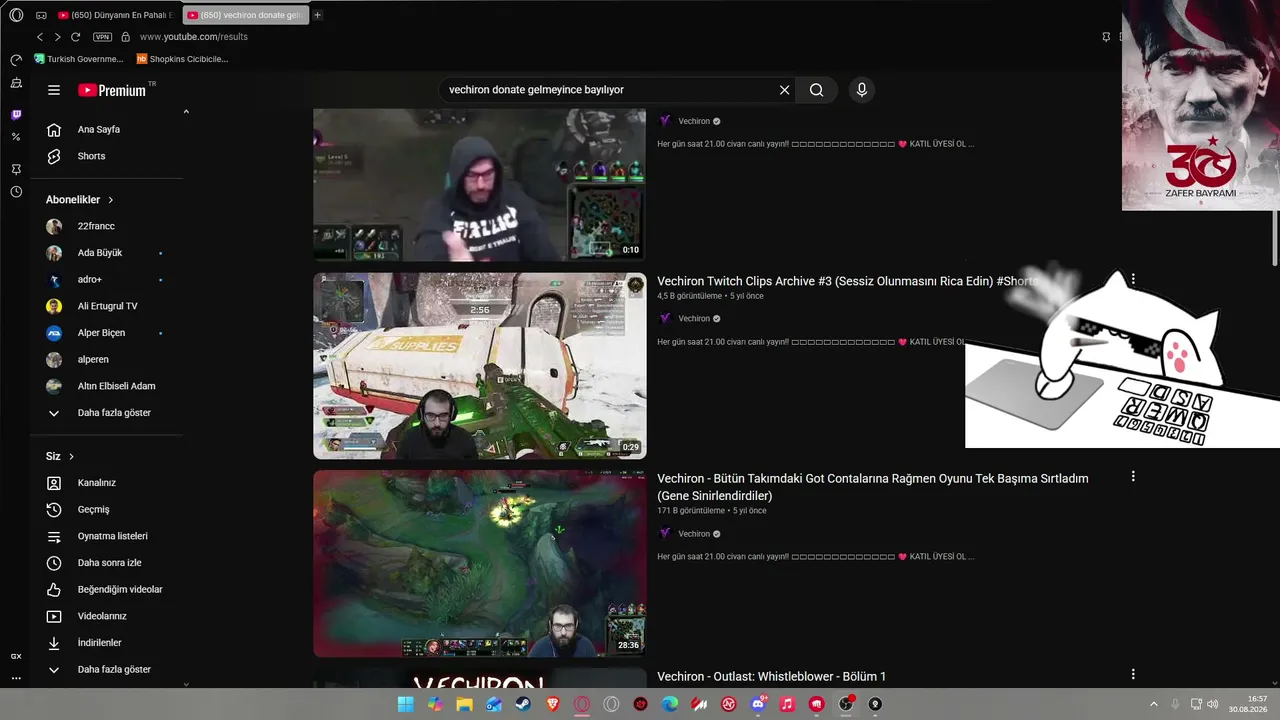The width and height of the screenshot is (1280, 720).
Task: Open Twitch panel in the Opera sidebar
Action: [16, 115]
